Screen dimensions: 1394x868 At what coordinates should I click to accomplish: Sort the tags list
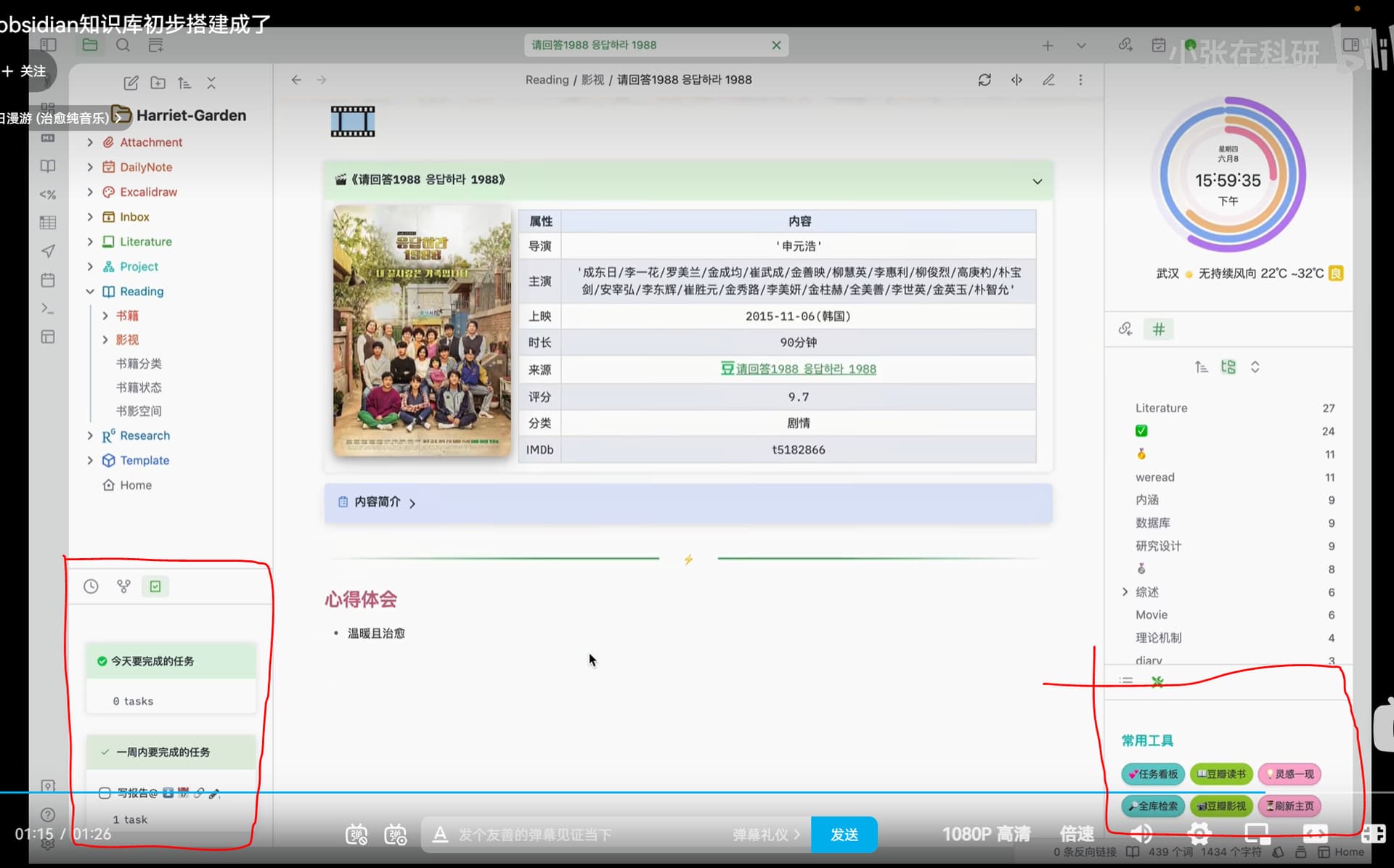click(1202, 367)
